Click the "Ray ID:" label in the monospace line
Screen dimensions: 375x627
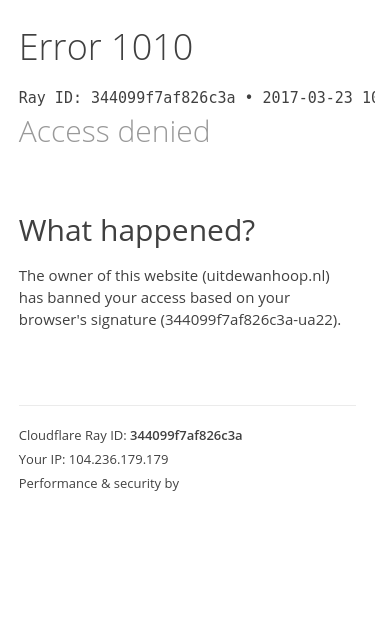pos(51,98)
